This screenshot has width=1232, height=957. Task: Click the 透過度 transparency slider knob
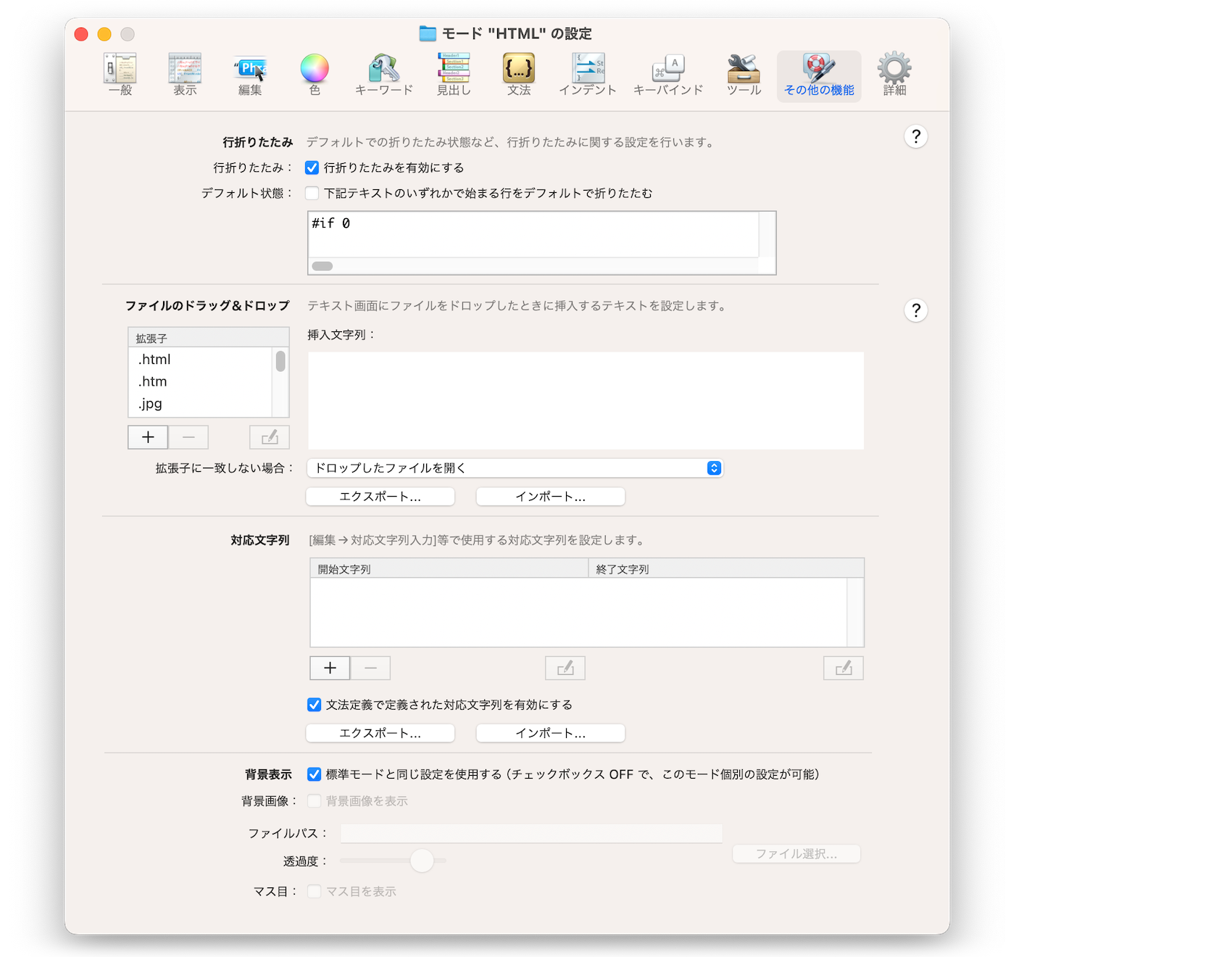(x=422, y=861)
